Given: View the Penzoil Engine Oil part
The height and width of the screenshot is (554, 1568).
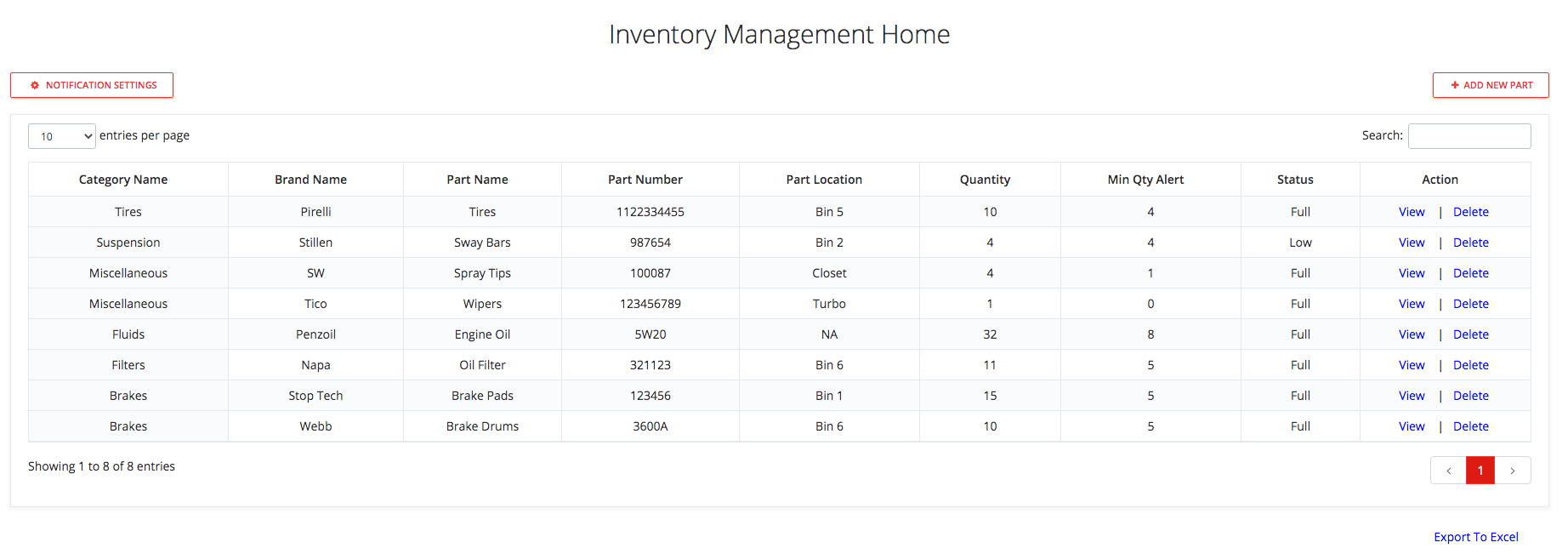Looking at the screenshot, I should click(1412, 334).
